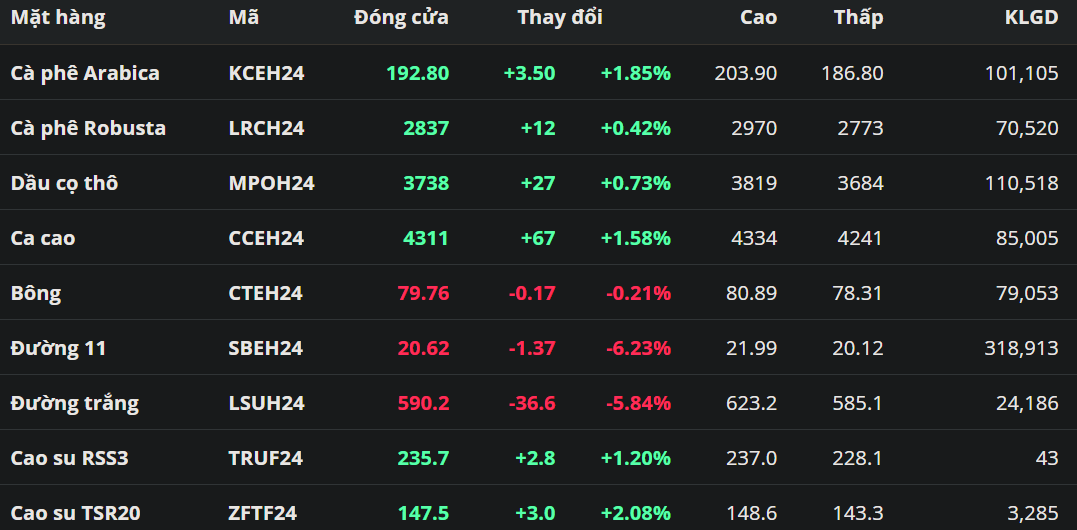The height and width of the screenshot is (530, 1077).
Task: Open the Cà phê Arabica row
Action: pyautogui.click(x=85, y=73)
